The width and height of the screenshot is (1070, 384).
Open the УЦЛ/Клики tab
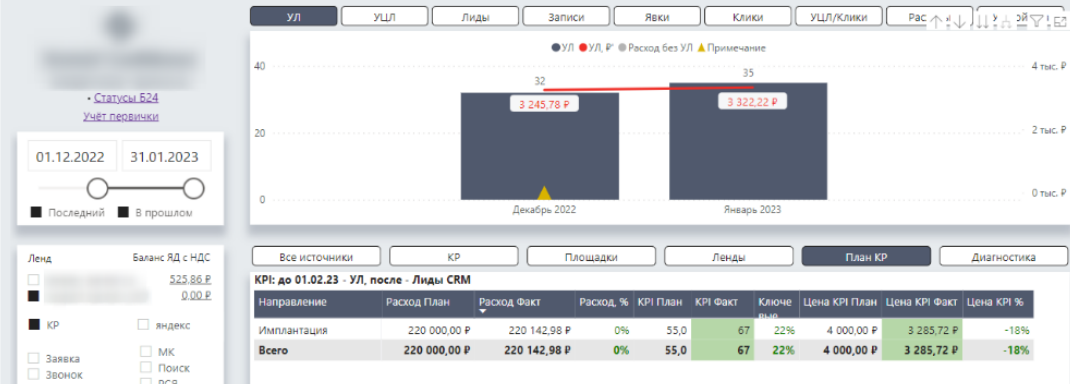click(839, 16)
